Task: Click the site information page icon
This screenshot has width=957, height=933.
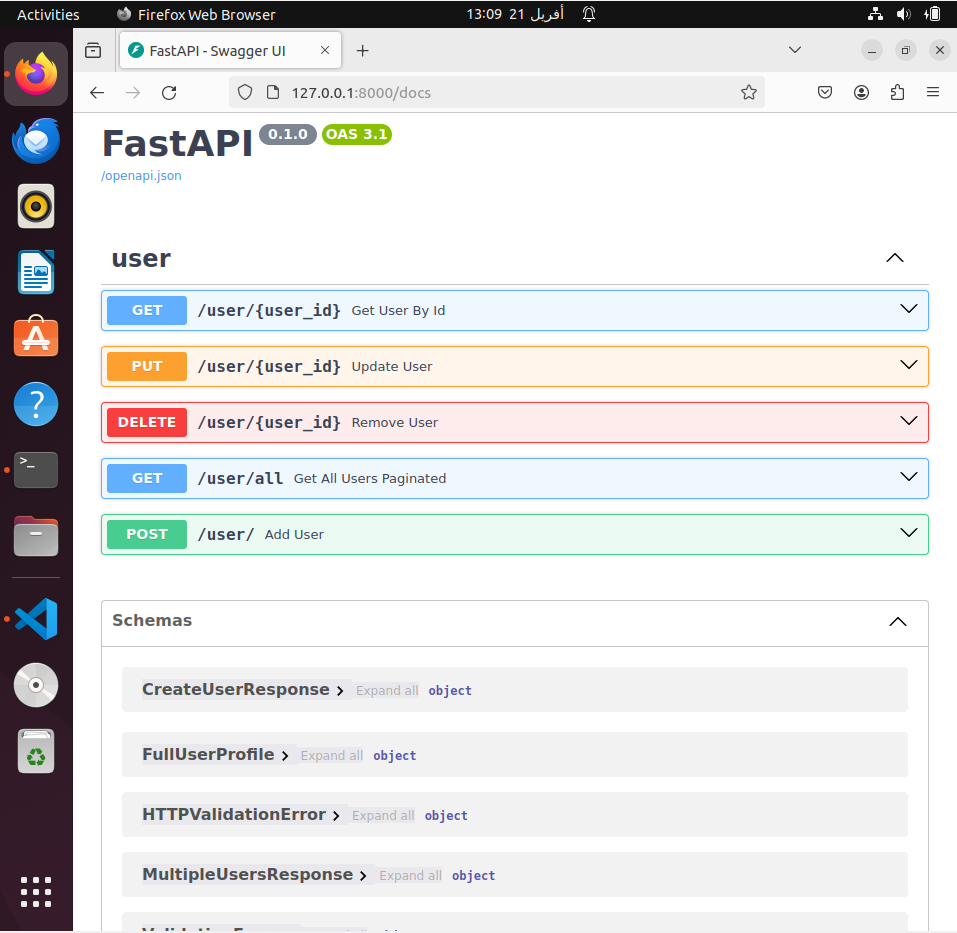Action: pos(273,93)
